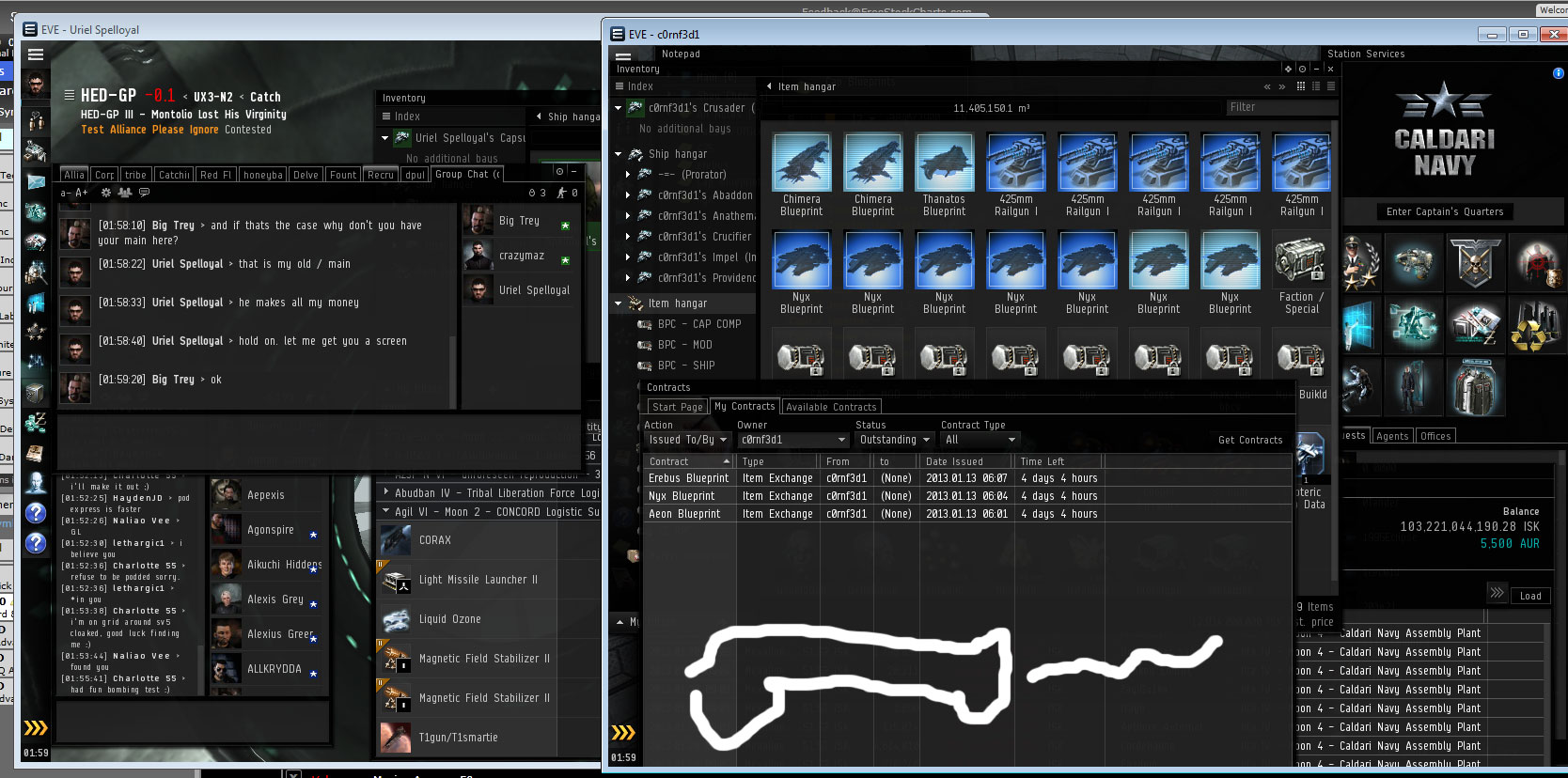Open Neocom menu in c0rnf3d1 window
Image resolution: width=1568 pixels, height=778 pixels.
pos(622,56)
